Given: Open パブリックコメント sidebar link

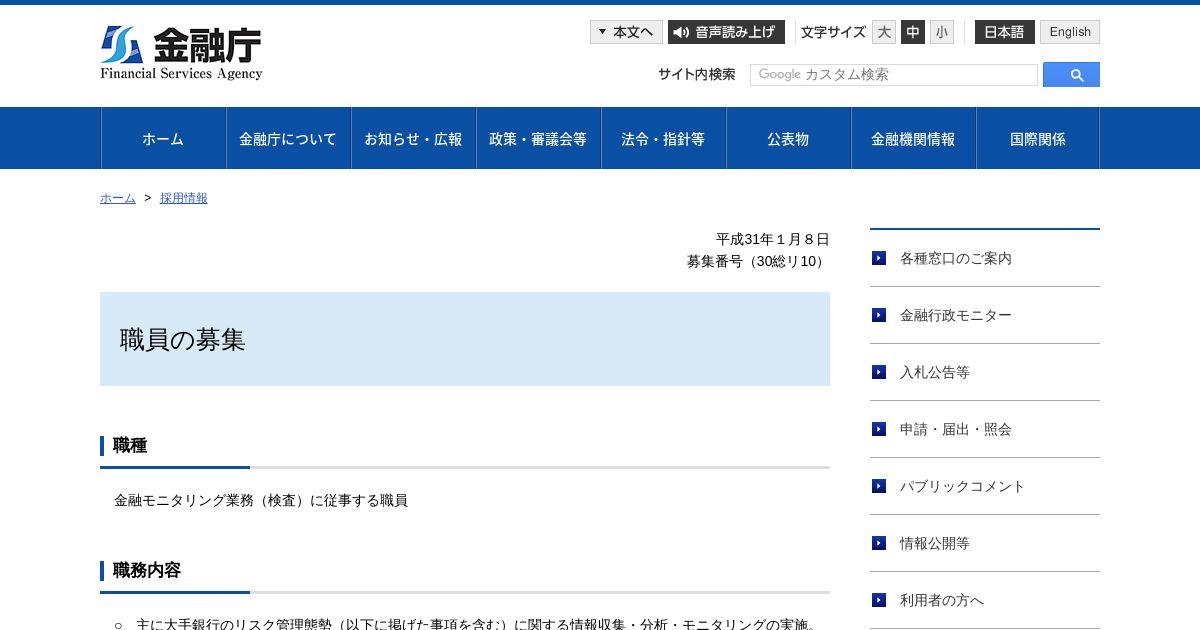Looking at the screenshot, I should click(x=963, y=486).
